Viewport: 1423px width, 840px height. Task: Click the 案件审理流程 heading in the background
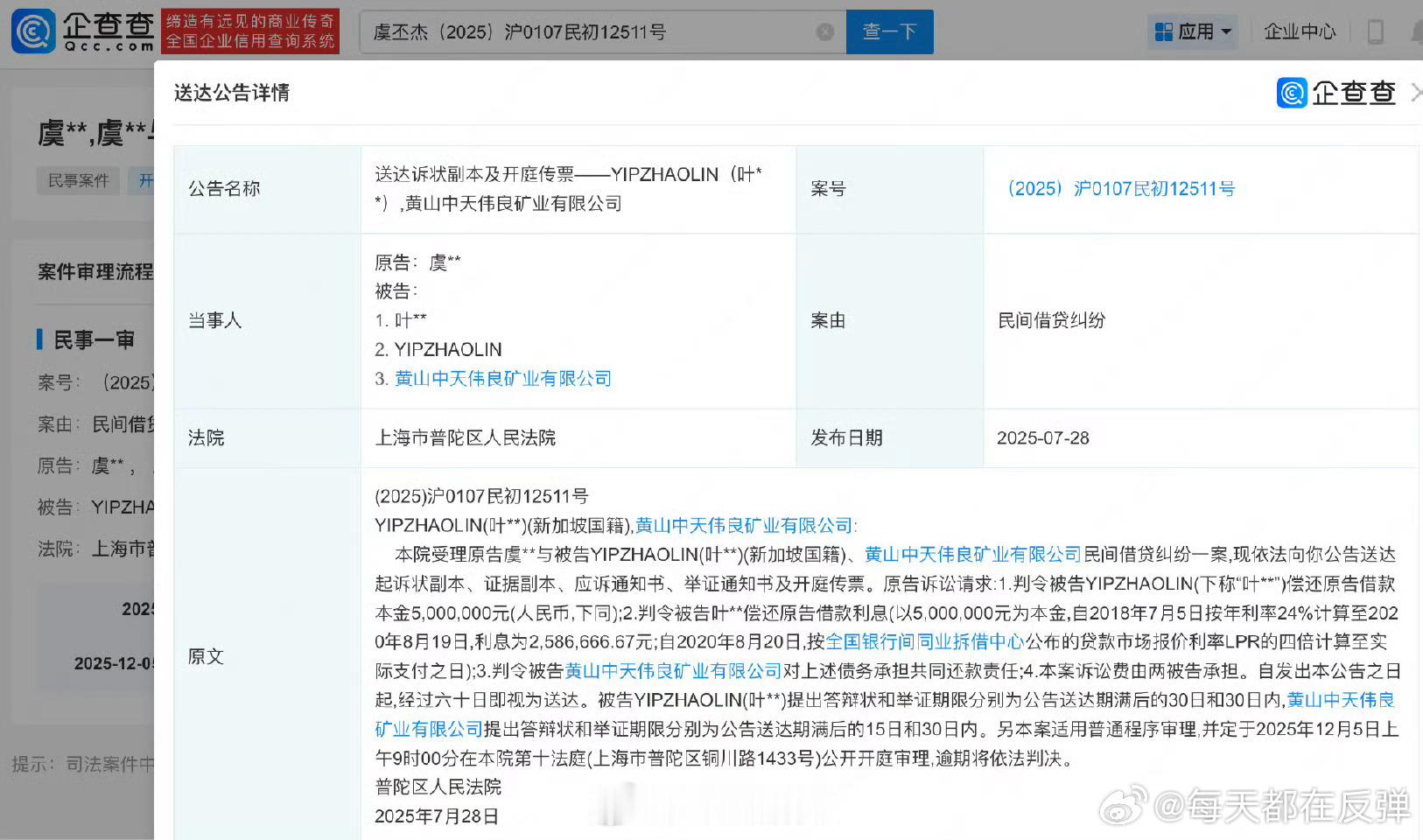point(95,272)
